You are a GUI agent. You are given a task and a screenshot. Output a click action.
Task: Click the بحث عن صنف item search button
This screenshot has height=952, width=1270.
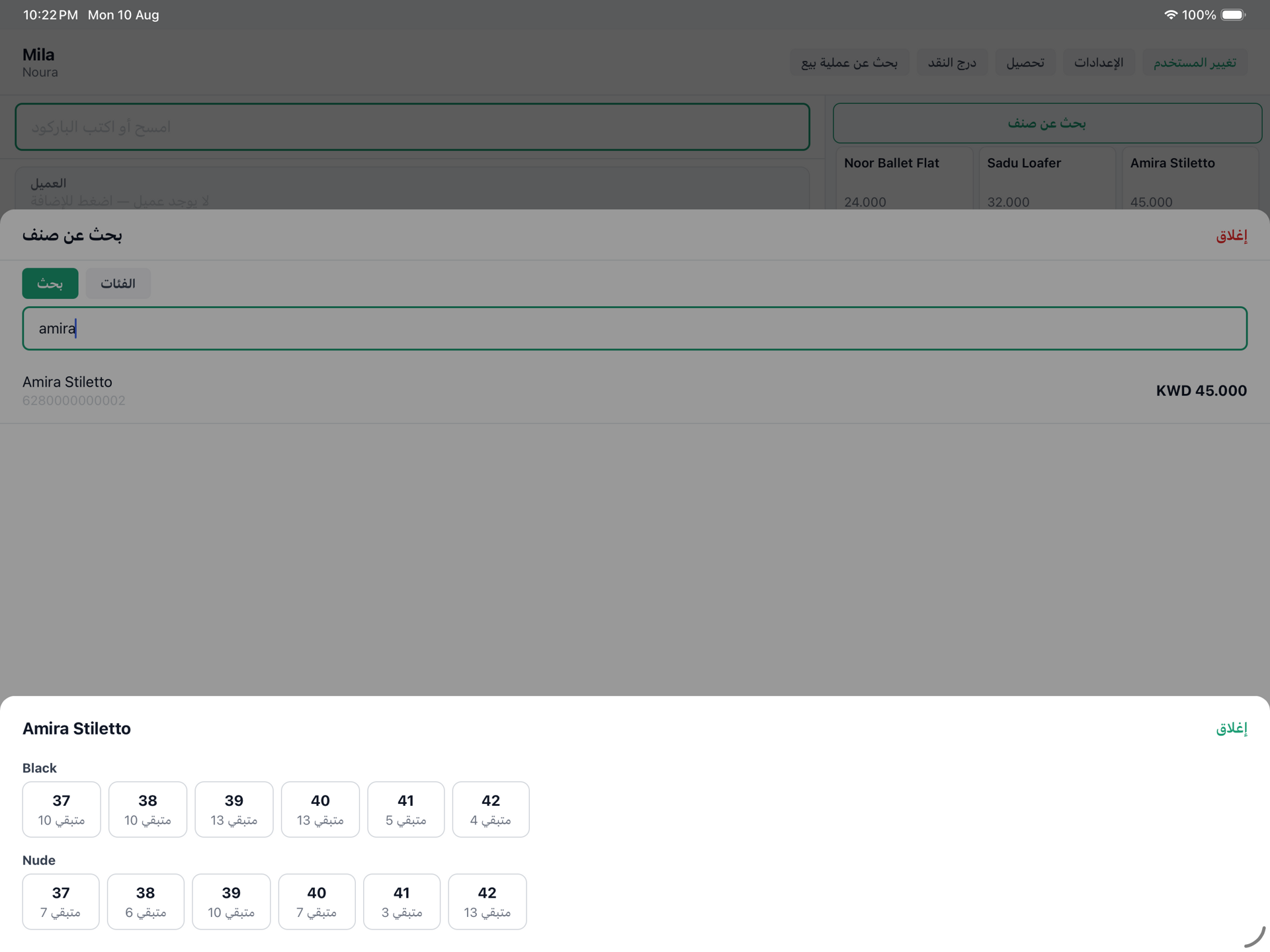click(1047, 123)
